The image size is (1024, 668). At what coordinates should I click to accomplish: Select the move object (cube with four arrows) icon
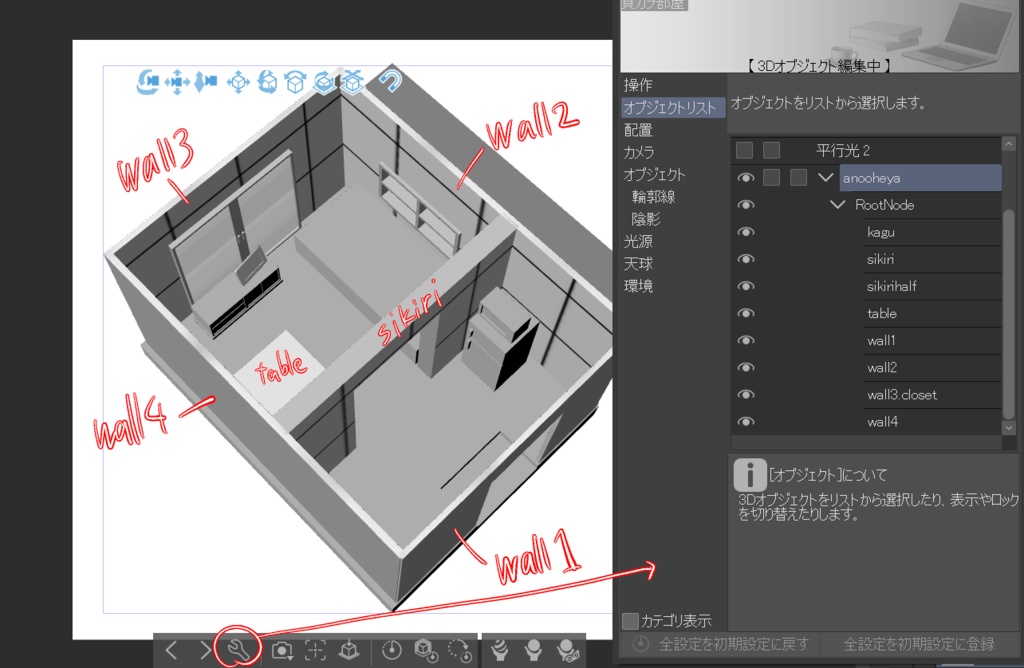(238, 82)
